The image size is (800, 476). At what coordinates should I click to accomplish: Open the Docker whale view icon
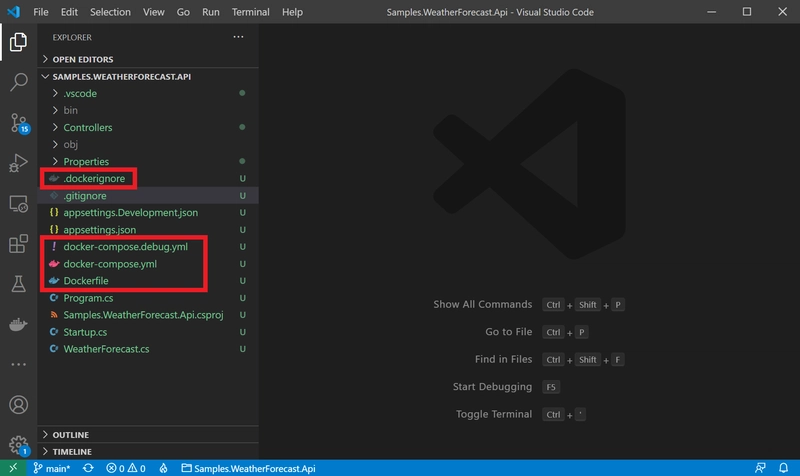coord(18,324)
